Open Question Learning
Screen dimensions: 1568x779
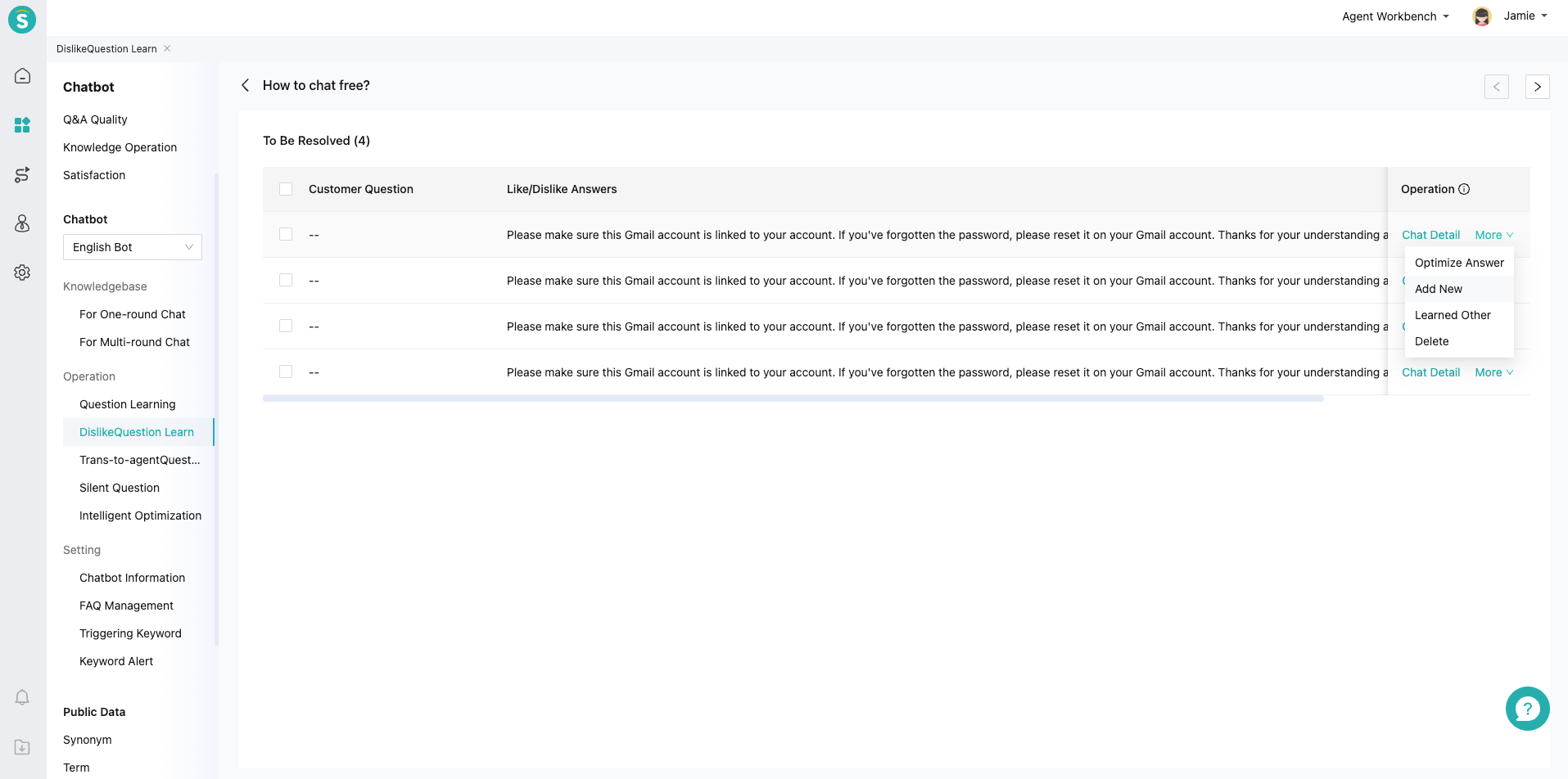128,404
